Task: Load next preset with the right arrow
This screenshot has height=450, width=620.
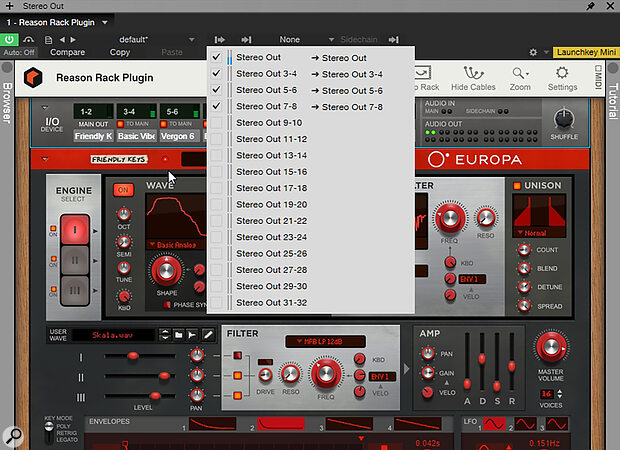Action: [x=73, y=40]
